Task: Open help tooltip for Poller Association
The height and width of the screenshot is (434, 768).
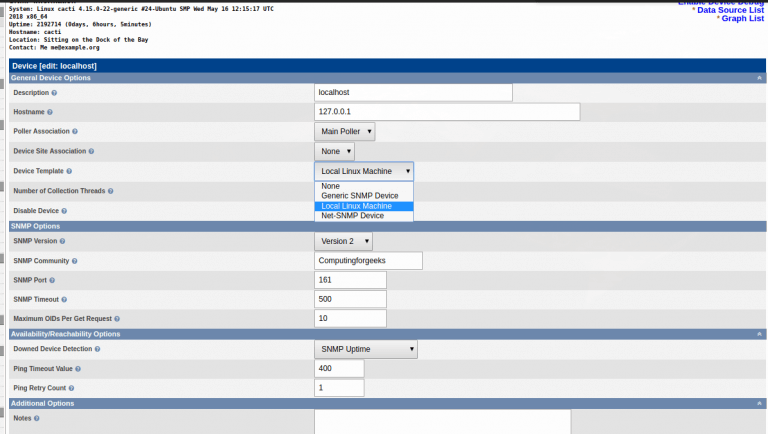Action: tap(75, 131)
